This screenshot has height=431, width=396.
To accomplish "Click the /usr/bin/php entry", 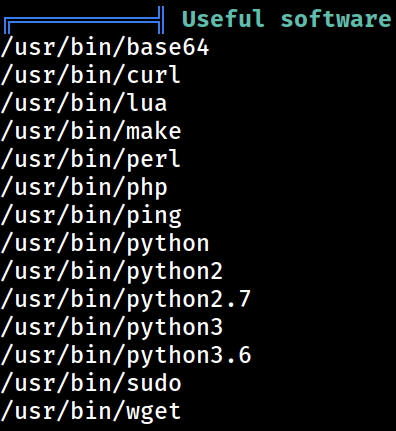I will (84, 188).
